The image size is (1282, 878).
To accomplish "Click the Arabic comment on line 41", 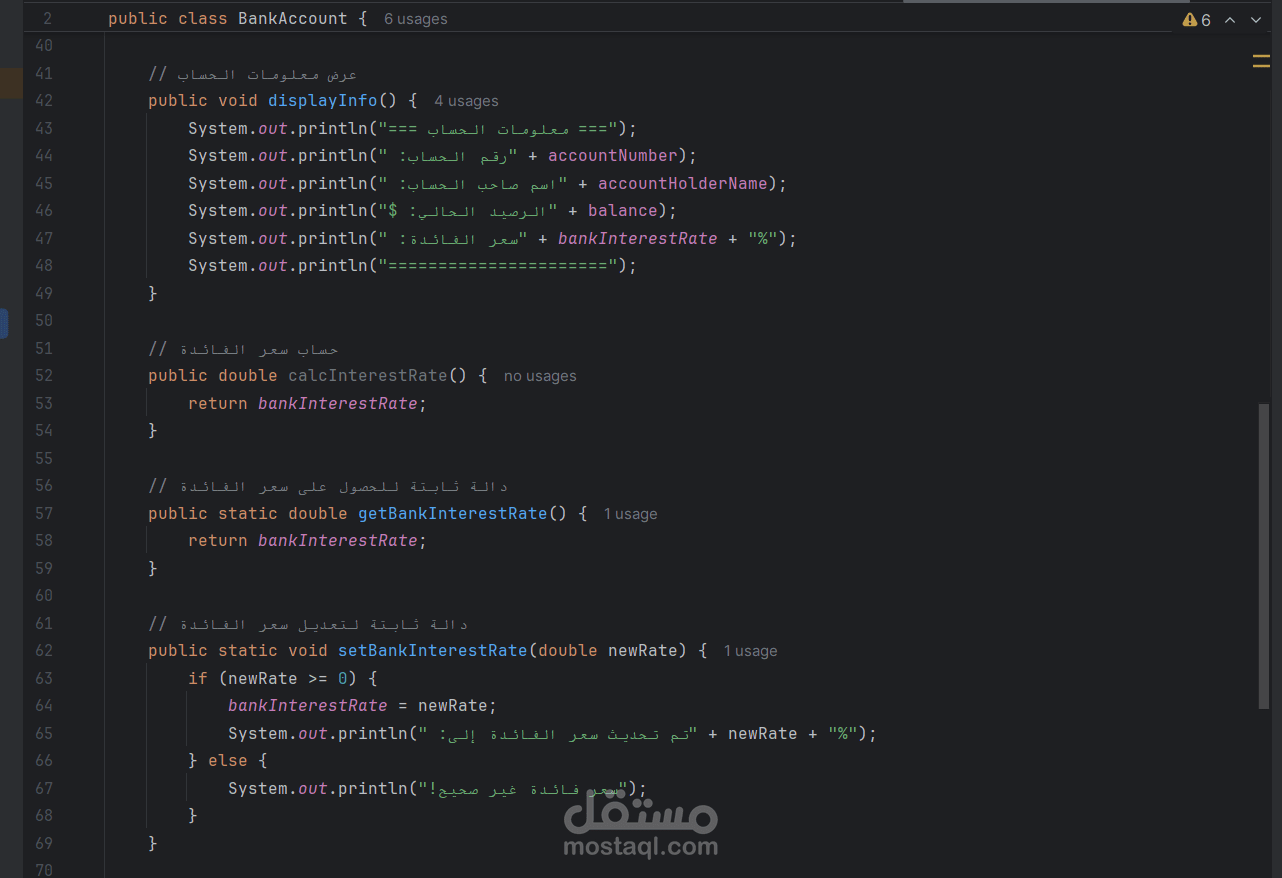I will click(x=253, y=74).
